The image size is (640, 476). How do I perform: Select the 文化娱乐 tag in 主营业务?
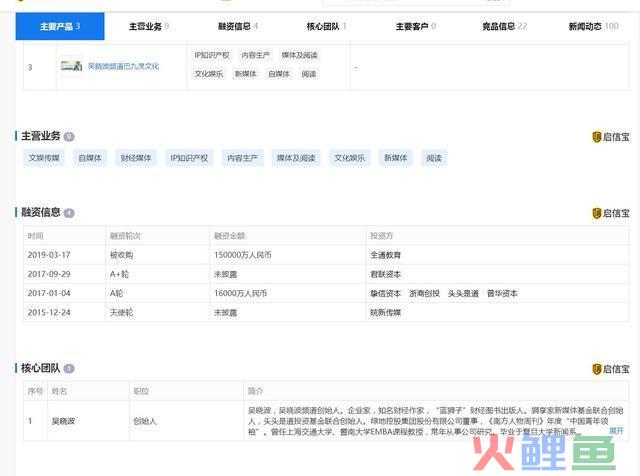click(350, 158)
